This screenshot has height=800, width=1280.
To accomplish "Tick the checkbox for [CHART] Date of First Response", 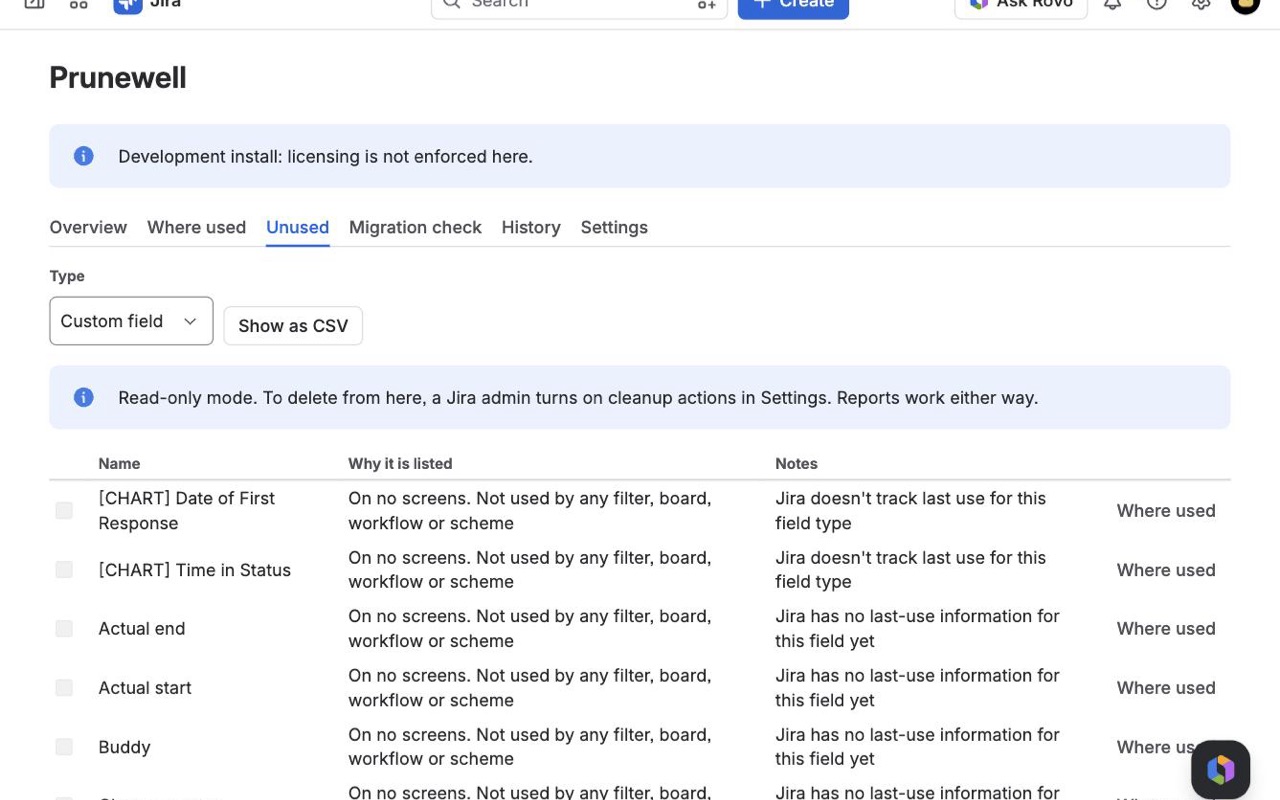I will coord(64,511).
